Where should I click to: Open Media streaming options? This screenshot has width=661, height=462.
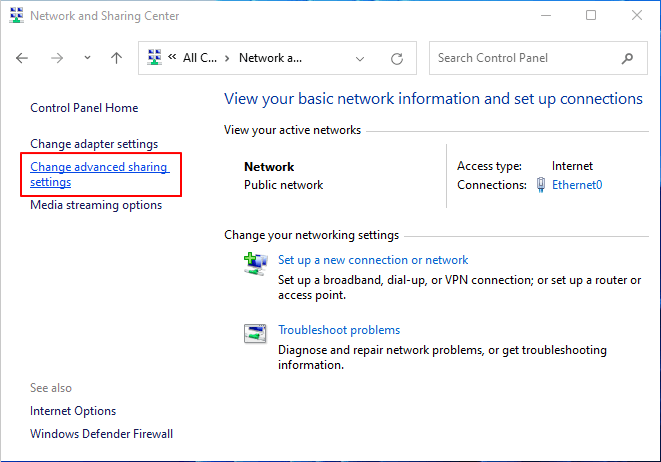(96, 205)
